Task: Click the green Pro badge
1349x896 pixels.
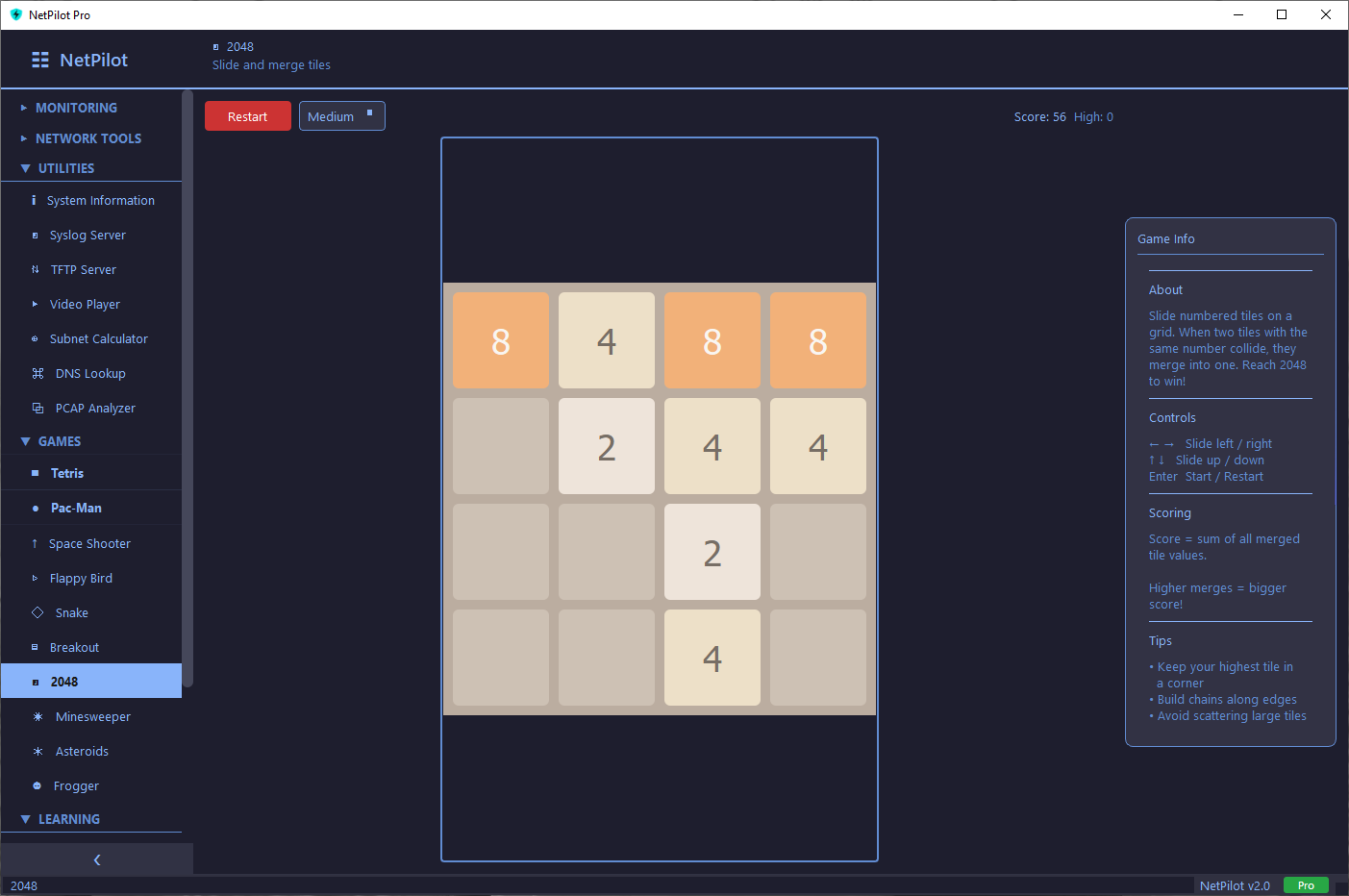Action: pyautogui.click(x=1306, y=884)
